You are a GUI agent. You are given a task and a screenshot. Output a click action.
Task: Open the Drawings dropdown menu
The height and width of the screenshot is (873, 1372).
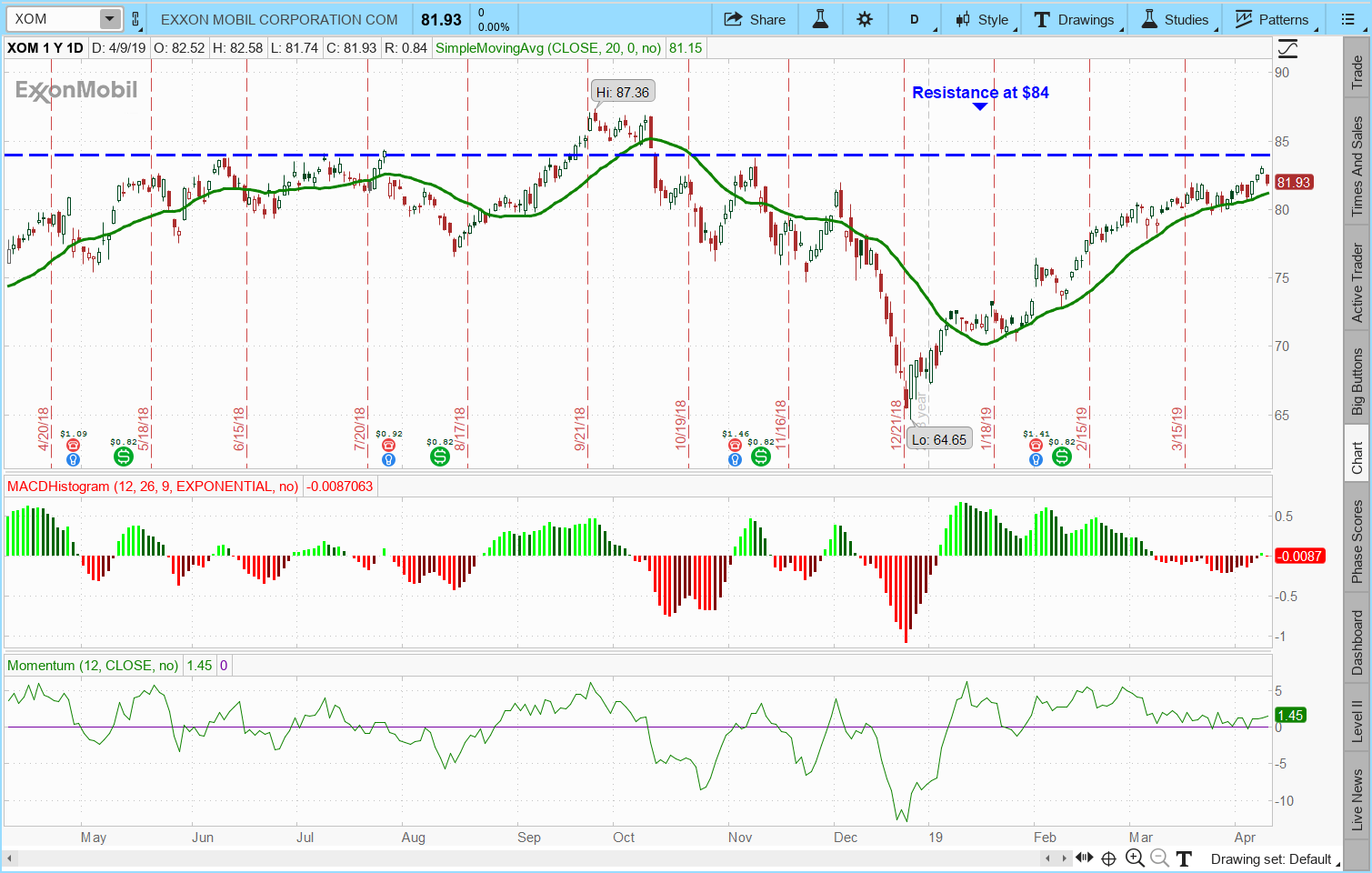click(x=1074, y=19)
